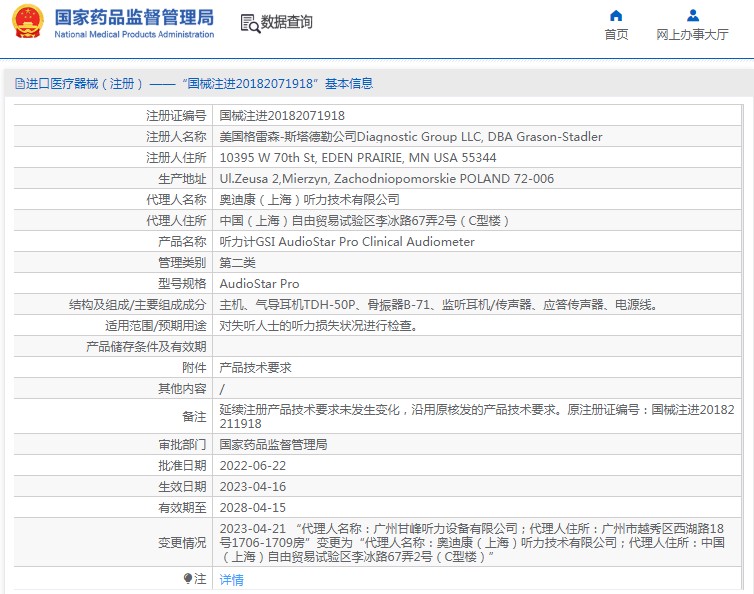The image size is (754, 594).
Task: Click the 代理人住所 label
Action: coord(176,221)
